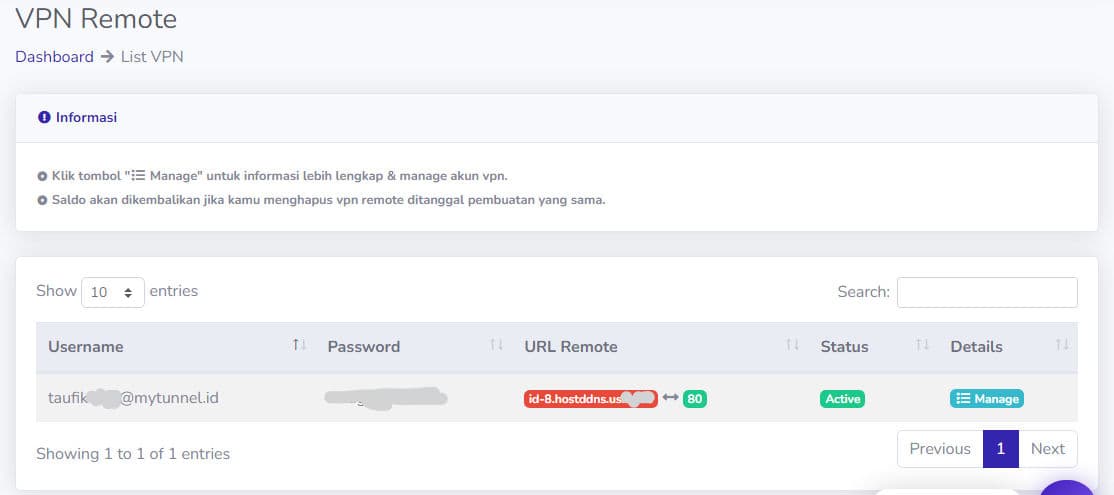Click the VPN Remote page heading
Image resolution: width=1114 pixels, height=495 pixels.
pyautogui.click(x=96, y=18)
